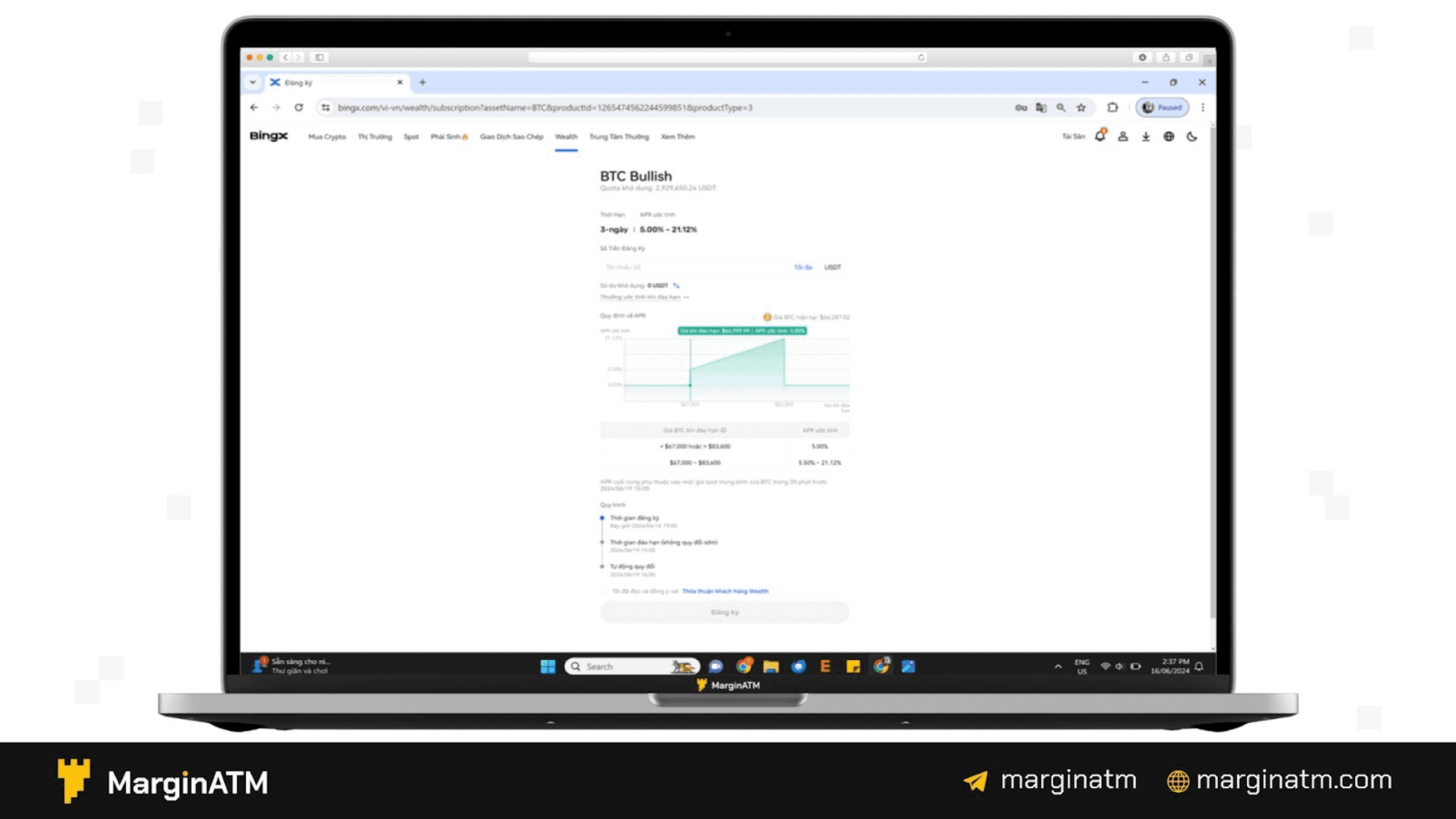The height and width of the screenshot is (819, 1456).
Task: Open Thỏa thuận khách hàng Wealth link
Action: click(x=725, y=591)
